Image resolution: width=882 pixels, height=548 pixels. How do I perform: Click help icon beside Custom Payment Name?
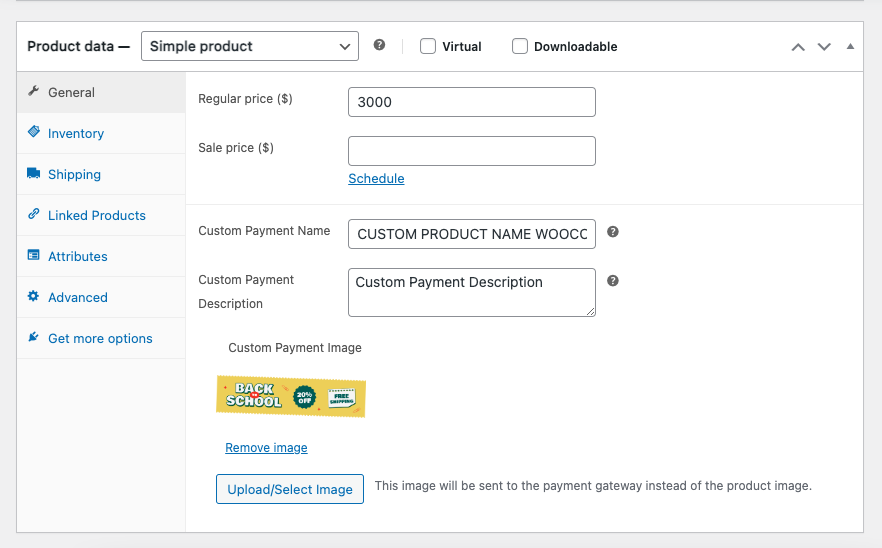point(613,232)
